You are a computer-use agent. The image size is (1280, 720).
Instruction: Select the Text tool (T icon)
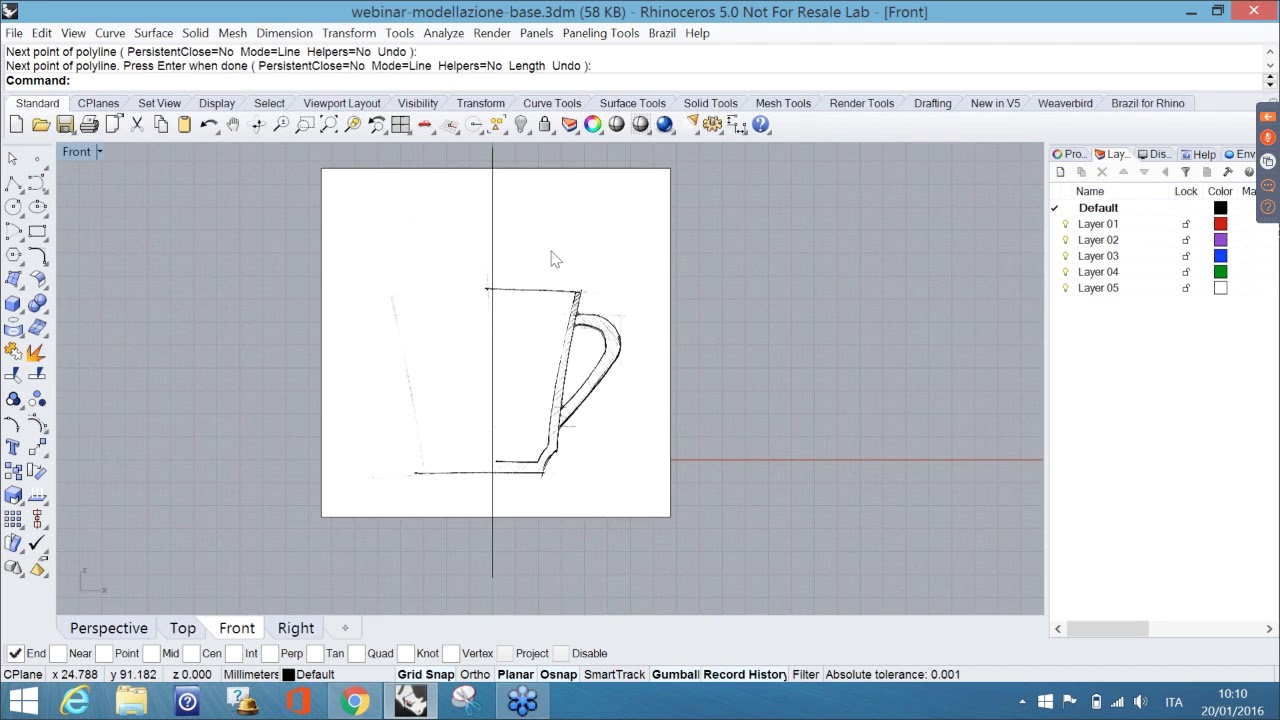click(13, 447)
